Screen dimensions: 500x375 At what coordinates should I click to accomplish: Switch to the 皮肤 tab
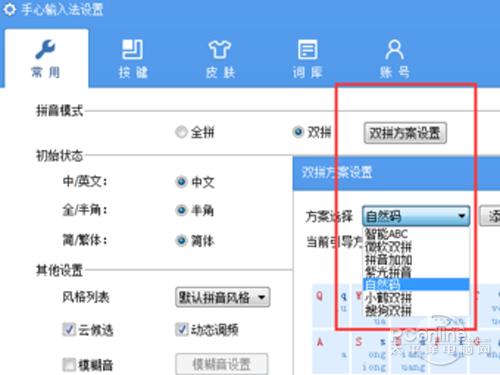click(220, 59)
